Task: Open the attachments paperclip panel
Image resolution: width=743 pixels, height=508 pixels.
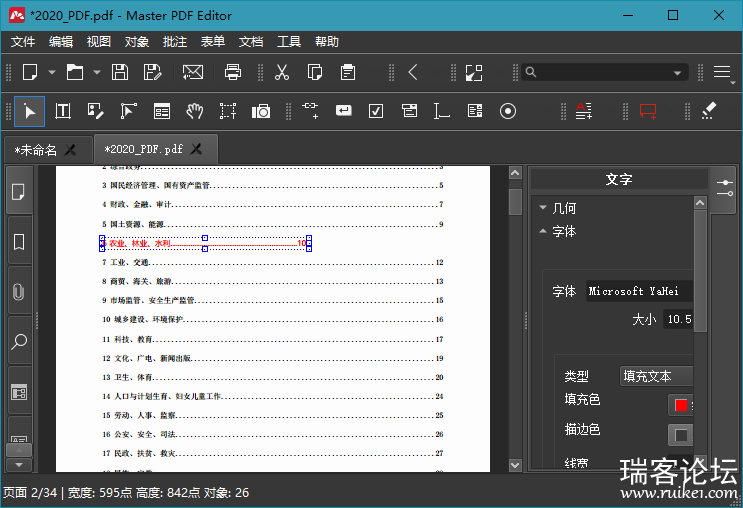Action: [18, 291]
